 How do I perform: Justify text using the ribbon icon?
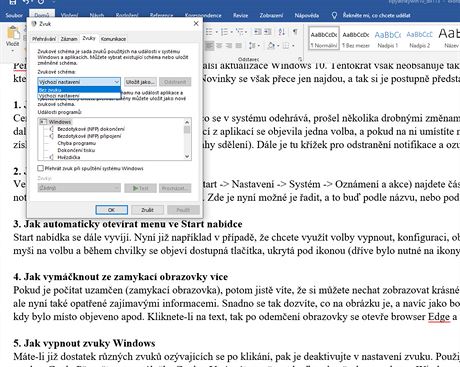pos(239,45)
